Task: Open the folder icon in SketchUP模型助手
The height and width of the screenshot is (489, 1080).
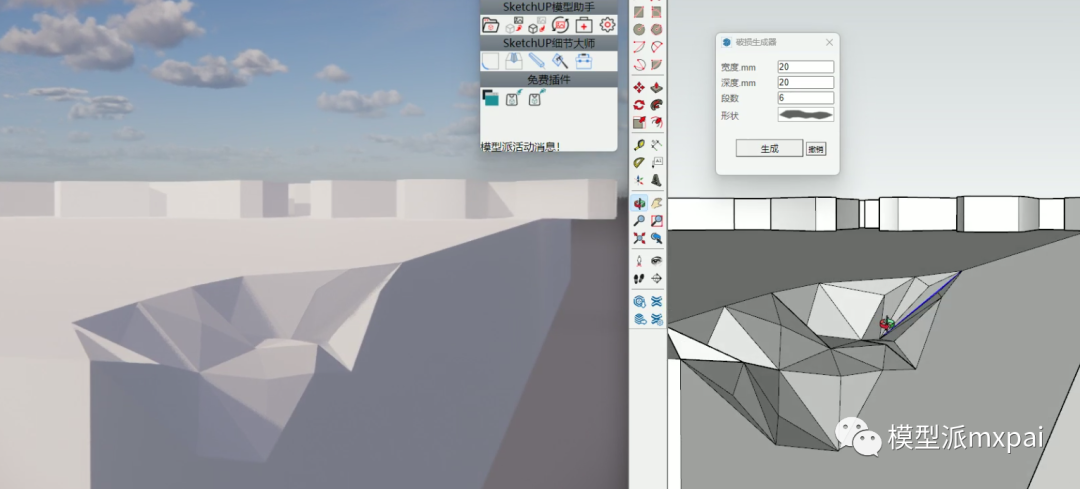Action: pyautogui.click(x=490, y=25)
